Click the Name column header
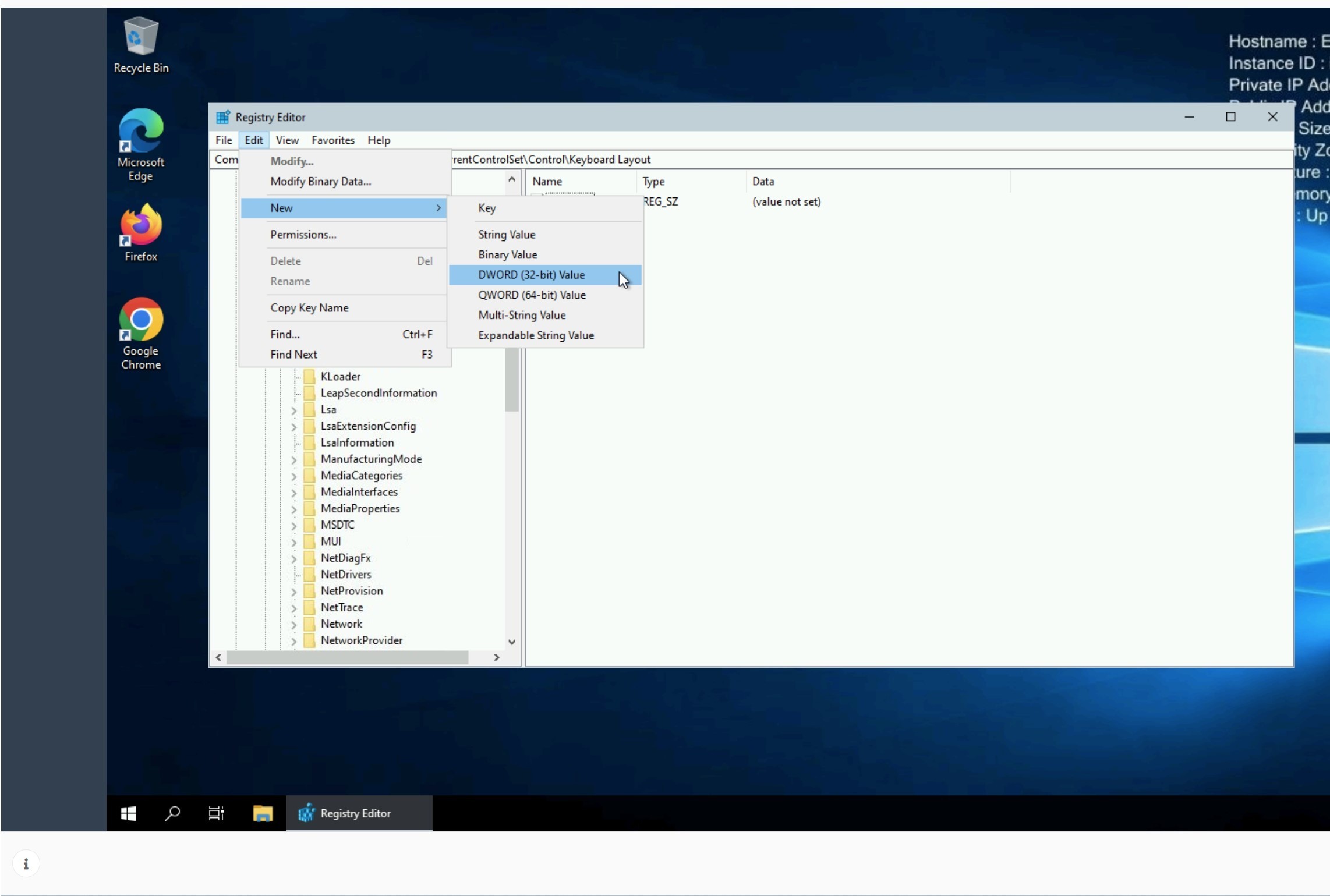 point(581,182)
